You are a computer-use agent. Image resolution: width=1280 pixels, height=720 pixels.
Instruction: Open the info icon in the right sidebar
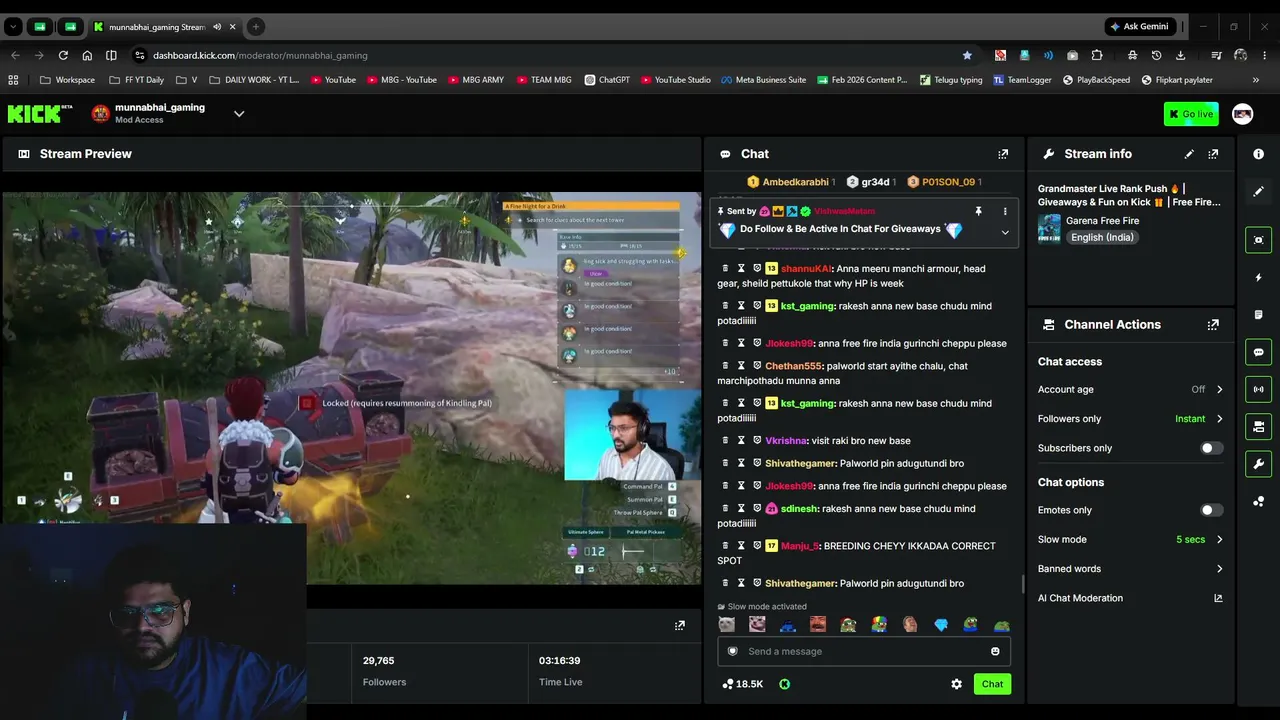pos(1258,154)
